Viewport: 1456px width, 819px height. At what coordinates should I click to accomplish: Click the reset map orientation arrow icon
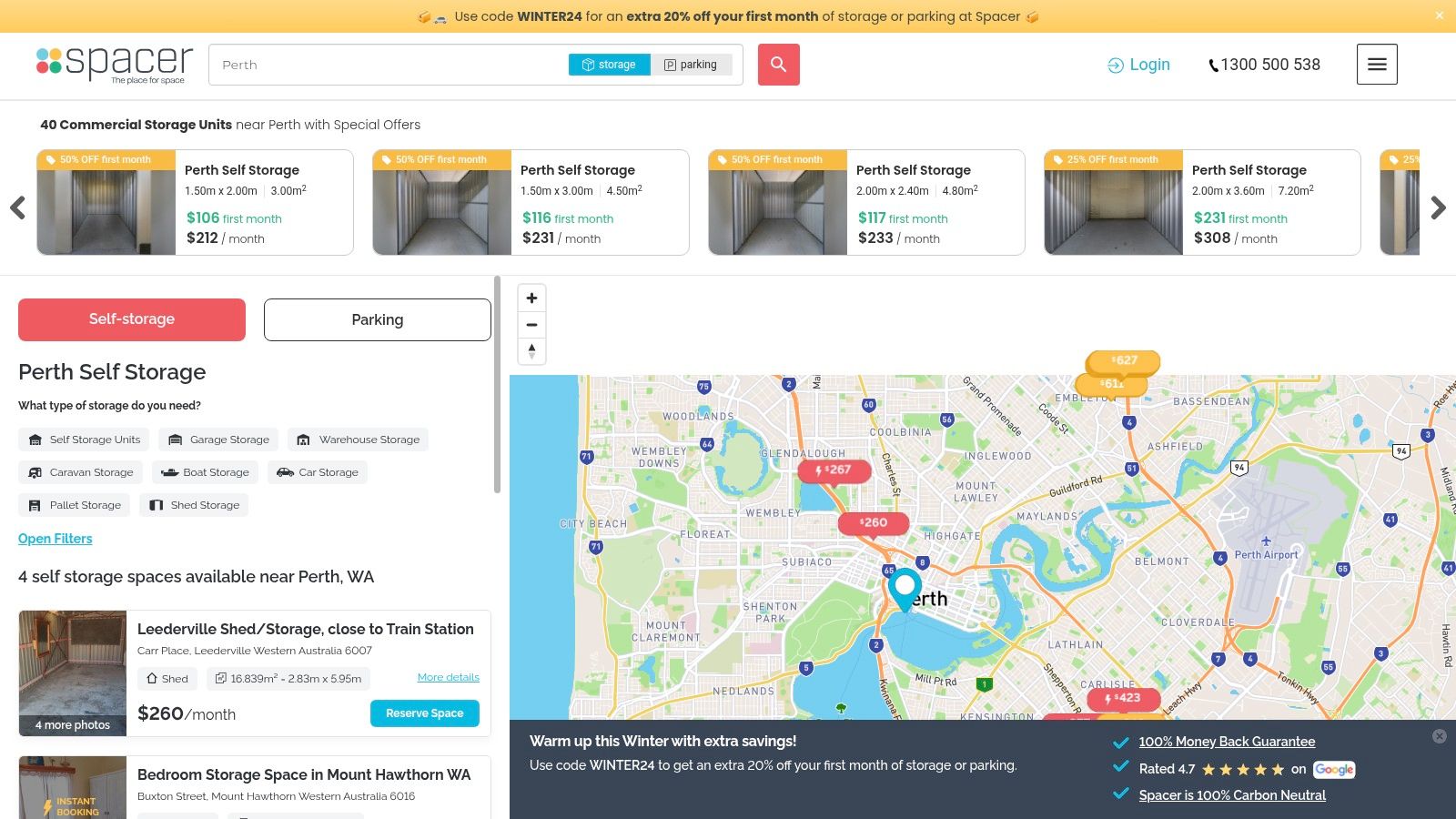(531, 350)
